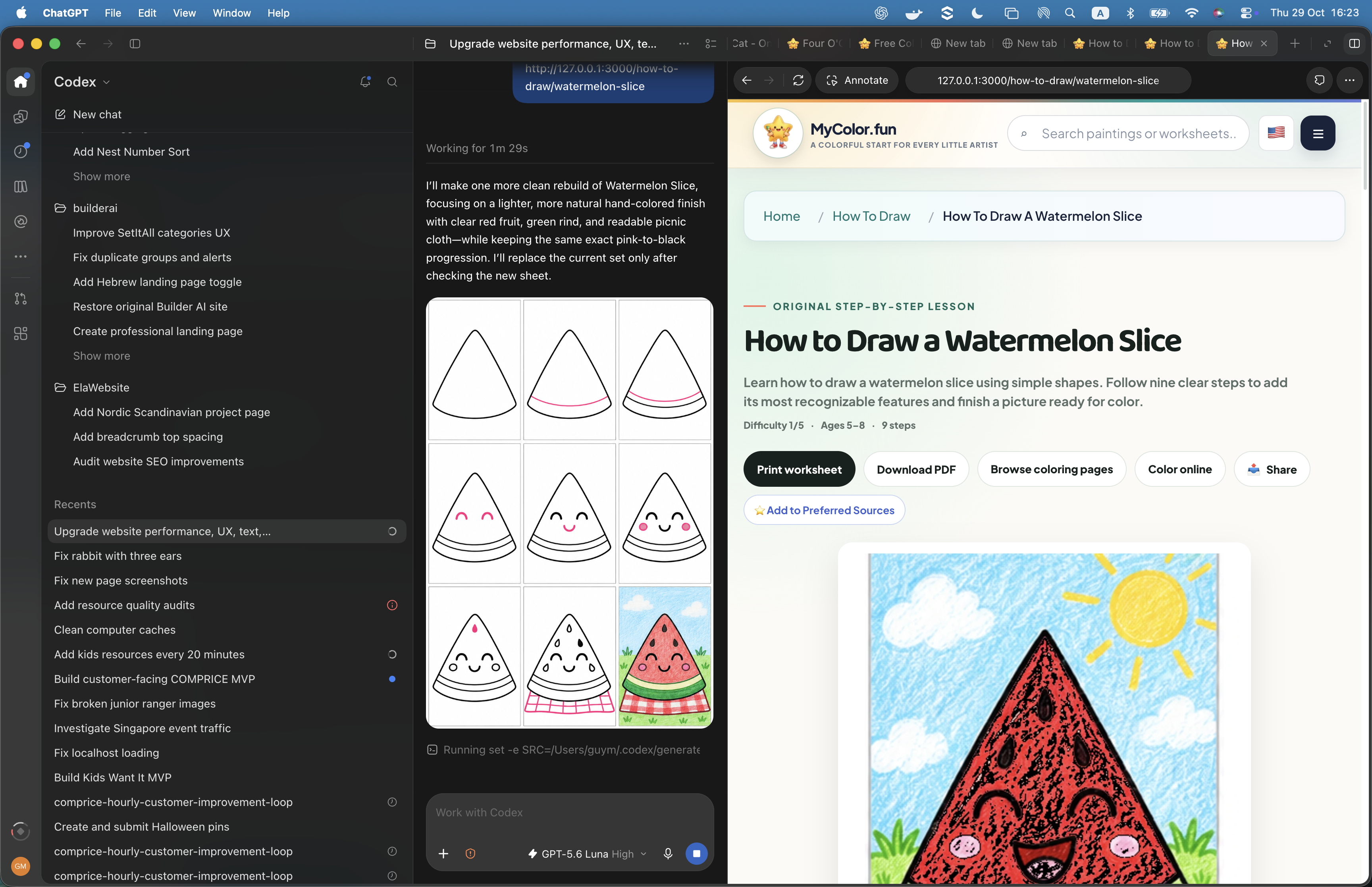Expand the Codex workspace dropdown chevron
Viewport: 1372px width, 887px height.
pos(106,82)
